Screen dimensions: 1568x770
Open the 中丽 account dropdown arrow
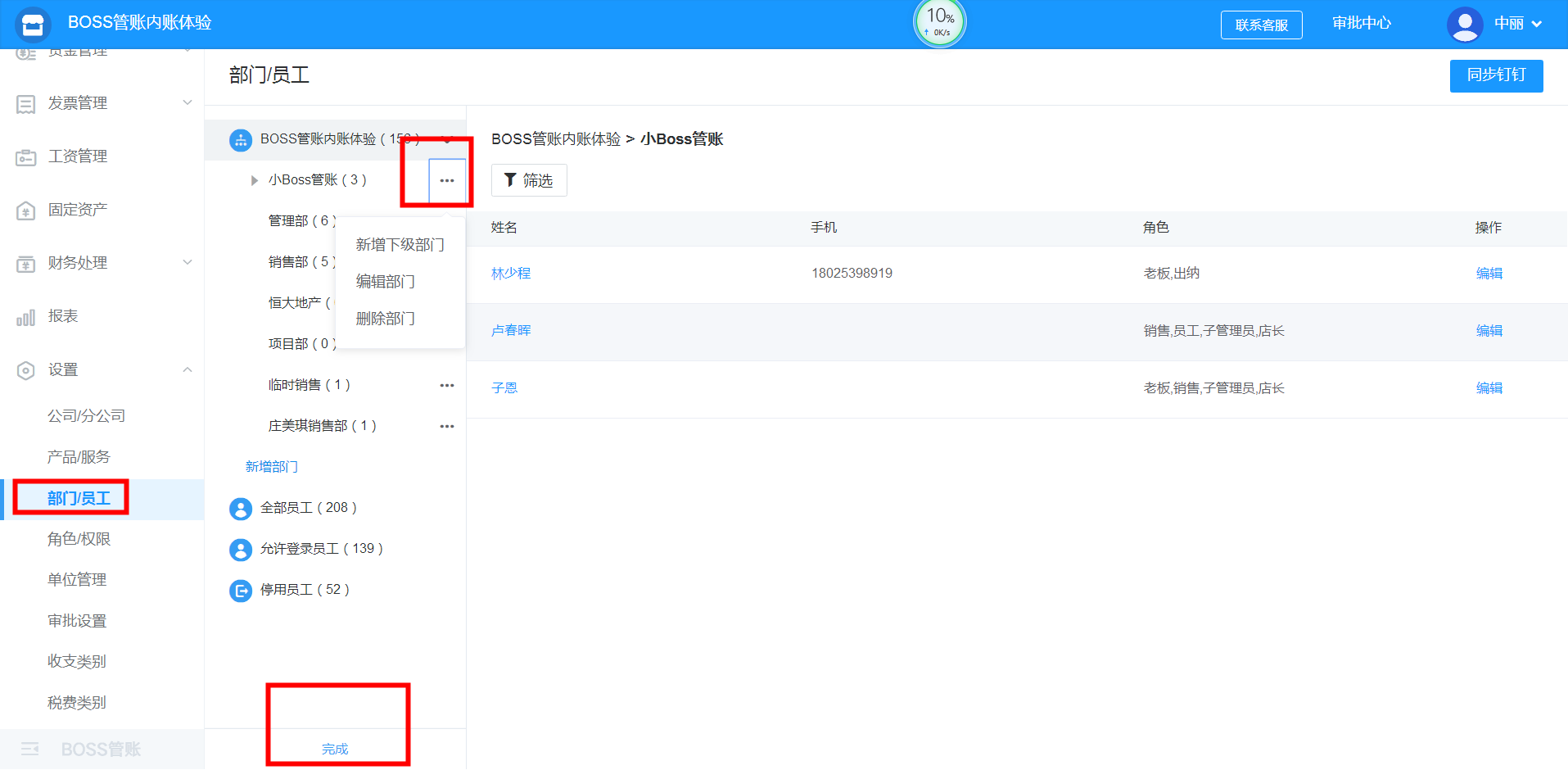coord(1537,24)
